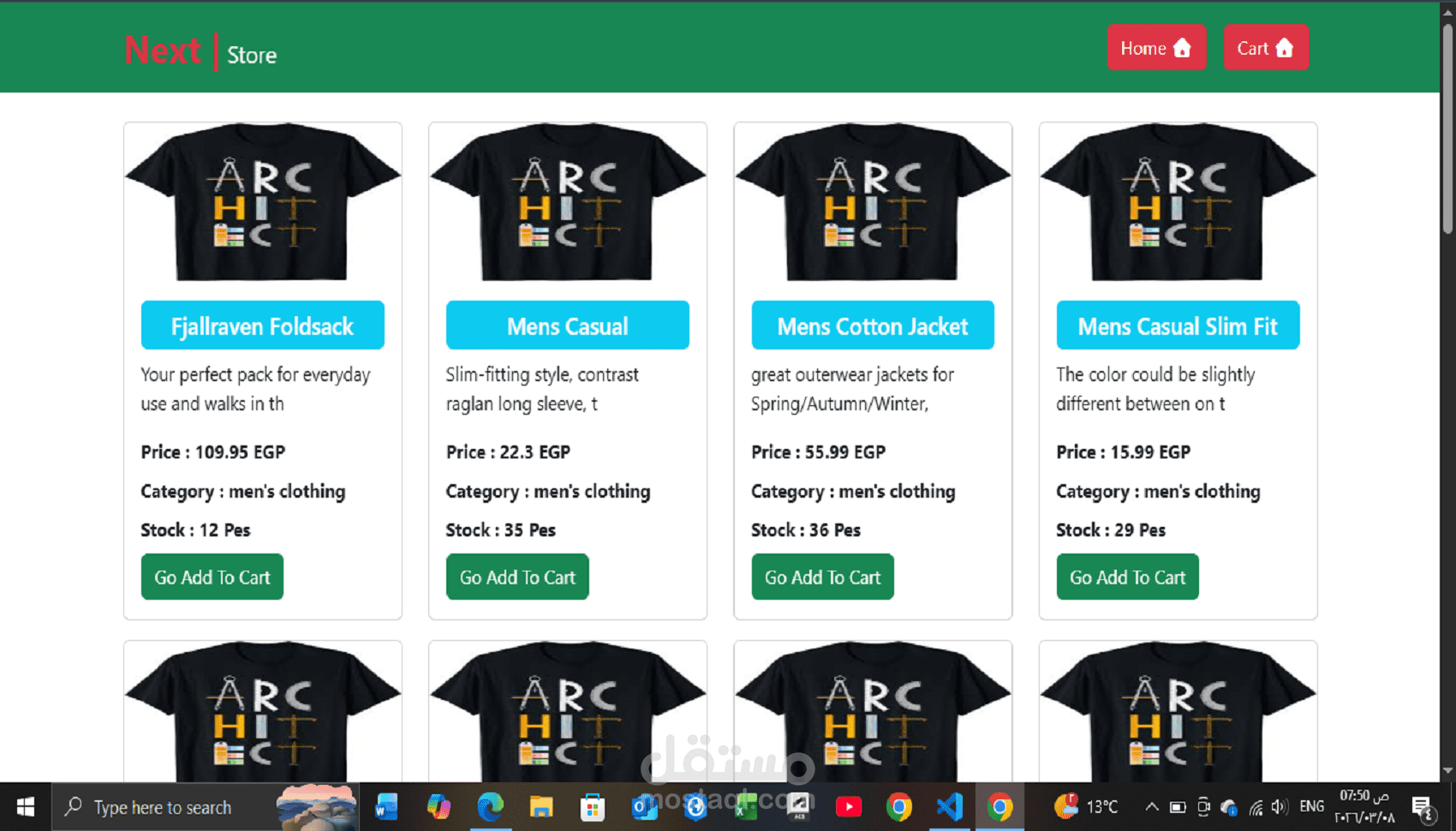Open Microsoft Word from the taskbar
The height and width of the screenshot is (831, 1456).
[x=386, y=806]
